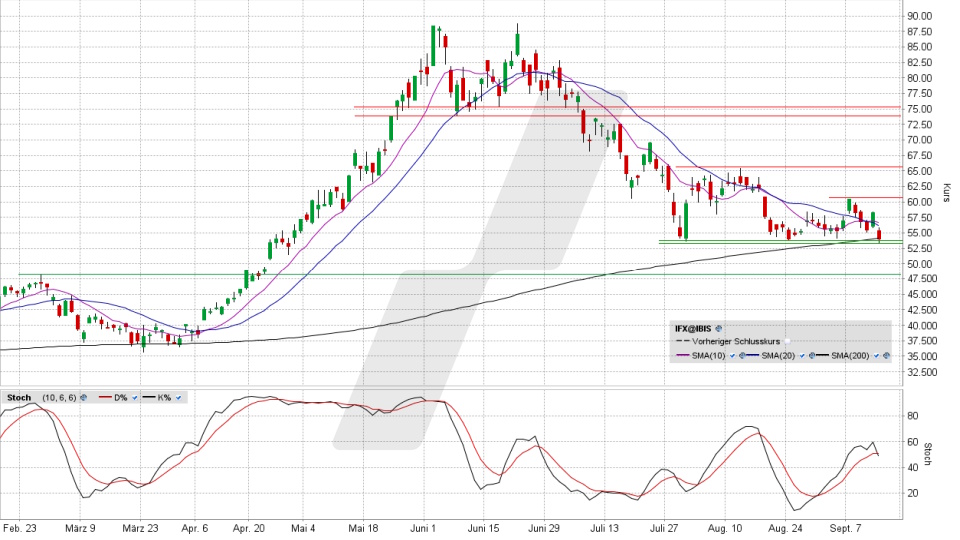
Task: Click the Juni 15 date axis marker
Action: pos(483,528)
